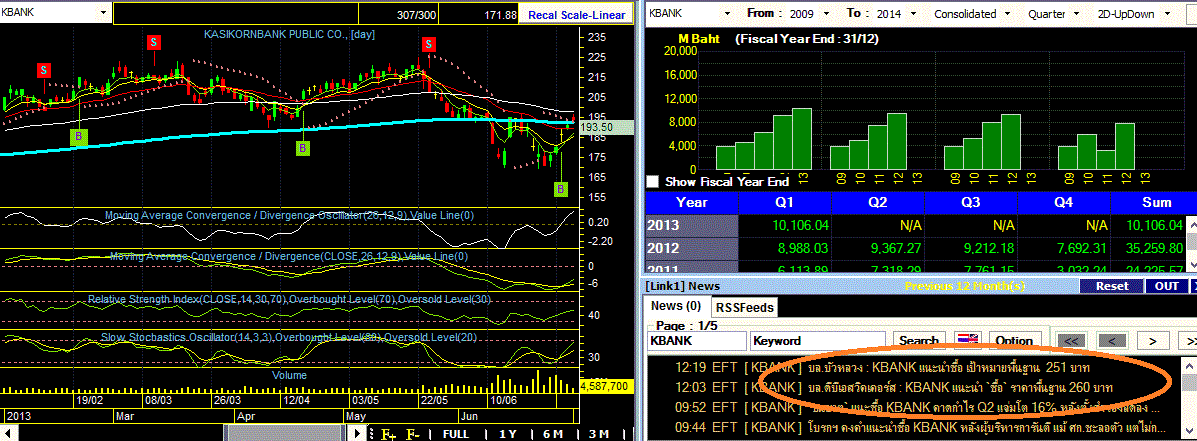This screenshot has height=441, width=1197.
Task: Open the KBANK symbol dropdown in financial panel
Action: tap(728, 14)
